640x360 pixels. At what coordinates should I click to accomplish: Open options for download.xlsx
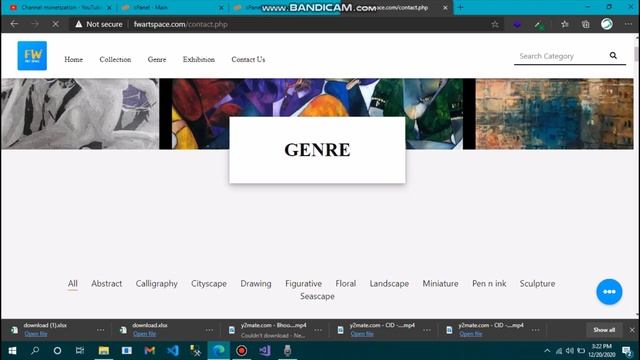pyautogui.click(x=209, y=330)
